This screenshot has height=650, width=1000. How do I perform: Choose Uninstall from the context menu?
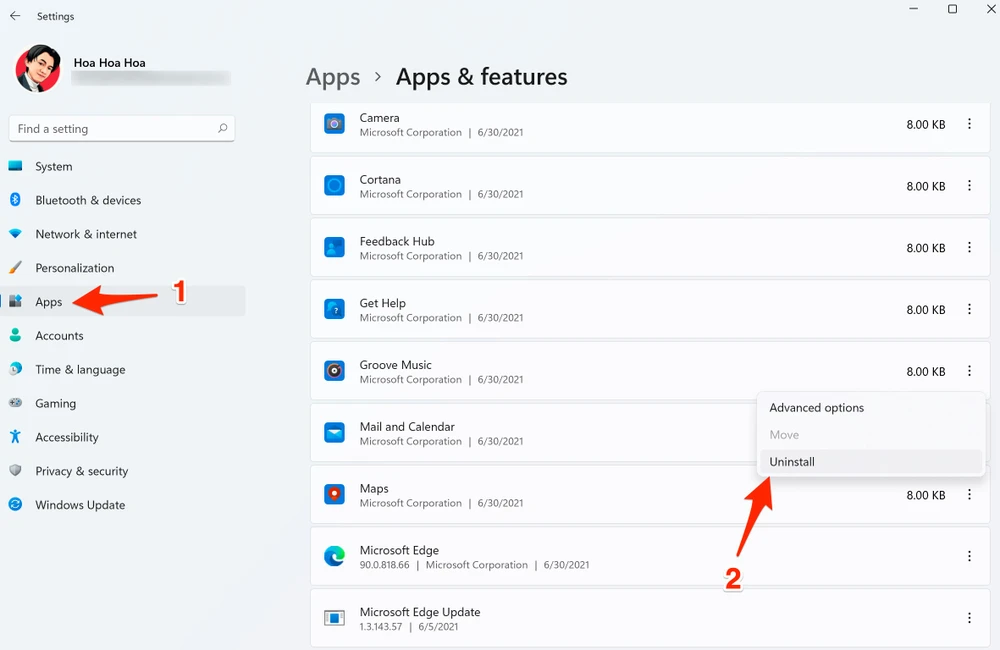click(x=792, y=462)
